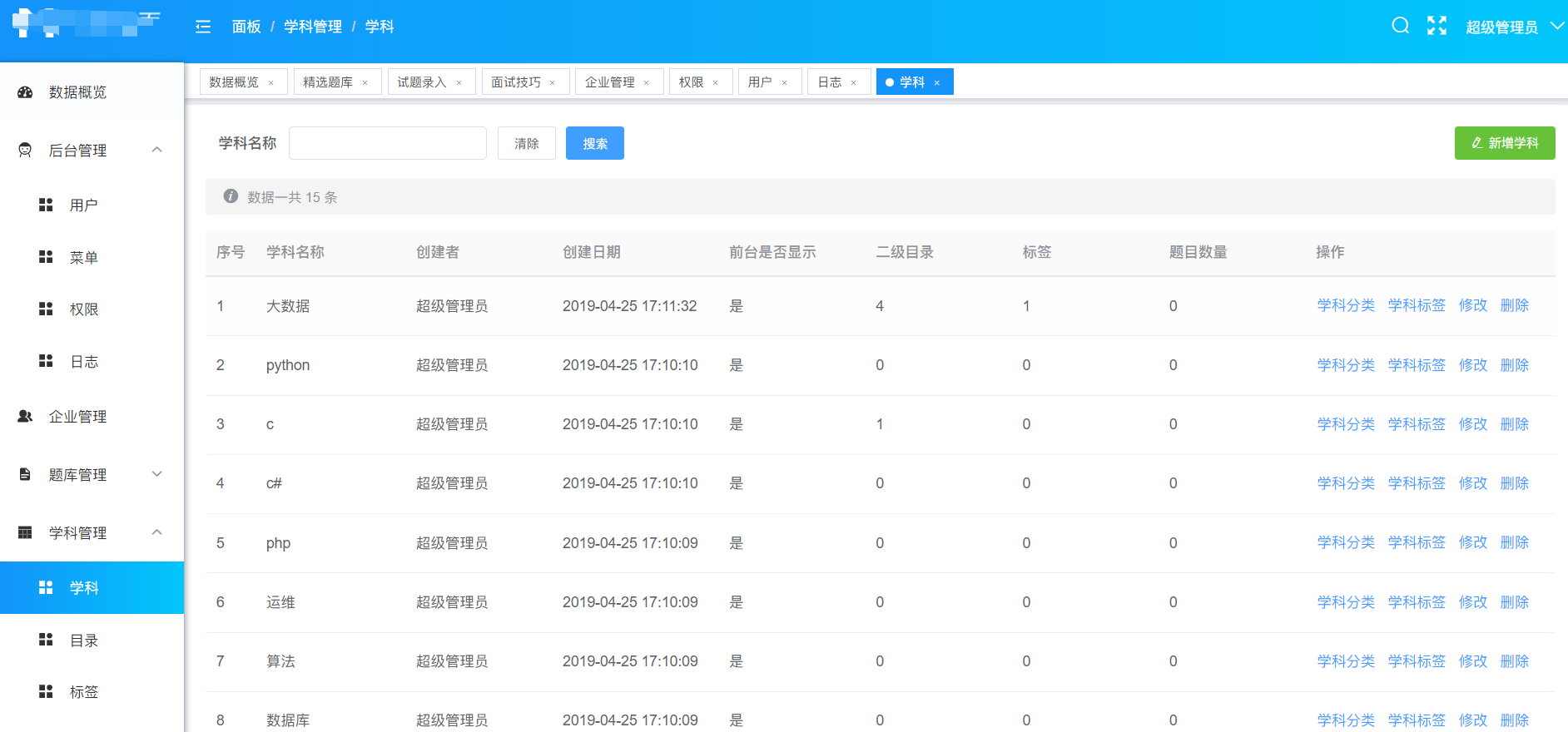Click the 学科管理 table icon

click(25, 532)
